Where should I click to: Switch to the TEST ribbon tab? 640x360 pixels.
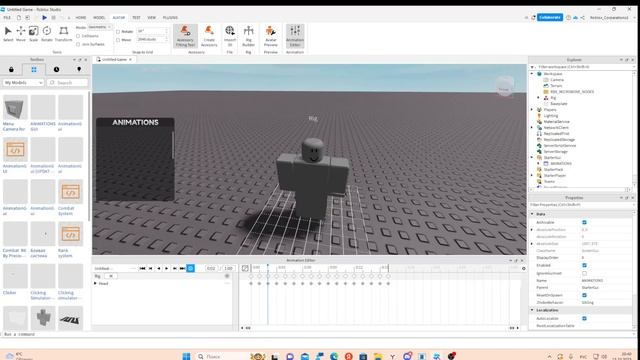point(136,18)
